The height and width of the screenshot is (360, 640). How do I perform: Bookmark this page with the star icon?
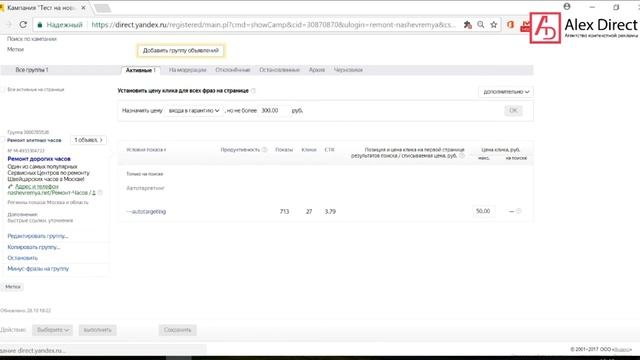[x=493, y=25]
